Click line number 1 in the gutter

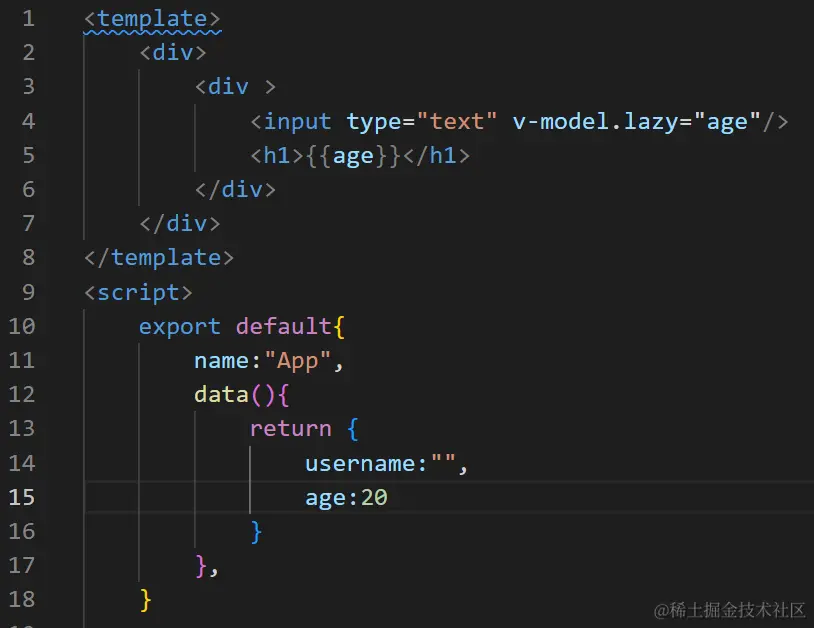[29, 19]
